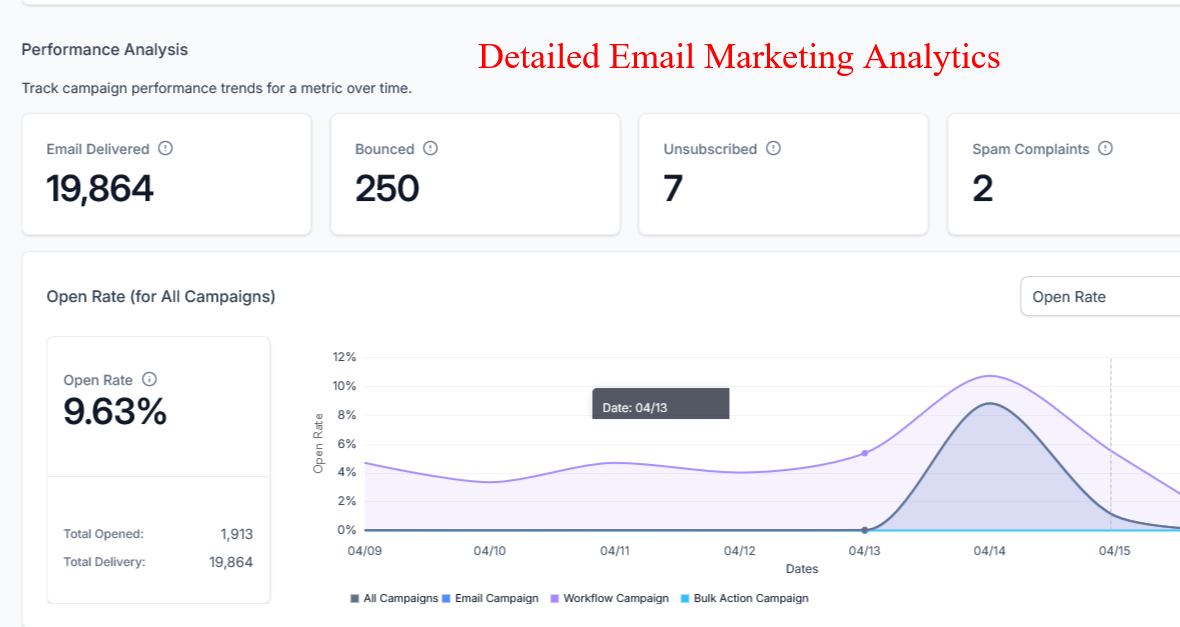The height and width of the screenshot is (627, 1180).
Task: Open the Unsubscribed info tooltip icon
Action: tap(774, 148)
